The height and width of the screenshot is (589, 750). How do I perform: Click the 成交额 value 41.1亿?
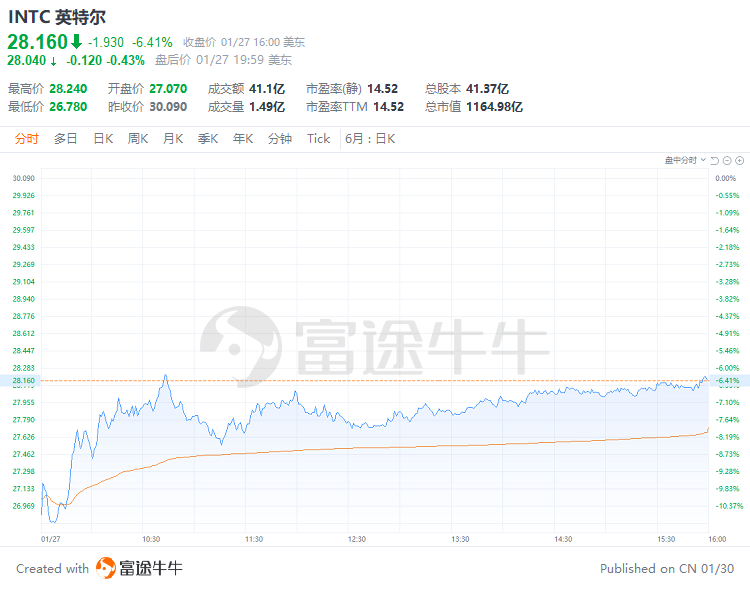pyautogui.click(x=267, y=89)
